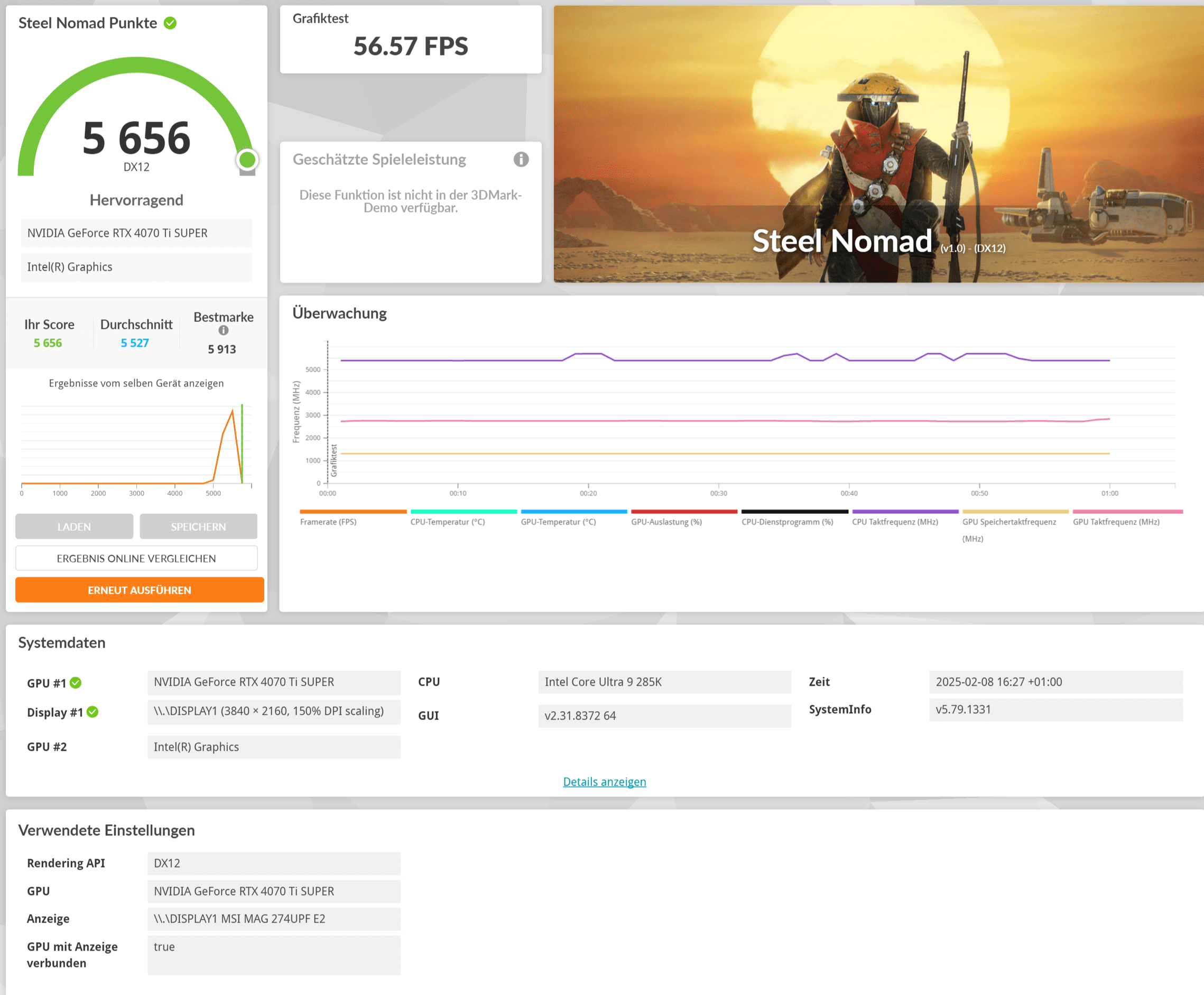The image size is (1204, 995).
Task: Click the green gauge indicator knob
Action: point(247,160)
